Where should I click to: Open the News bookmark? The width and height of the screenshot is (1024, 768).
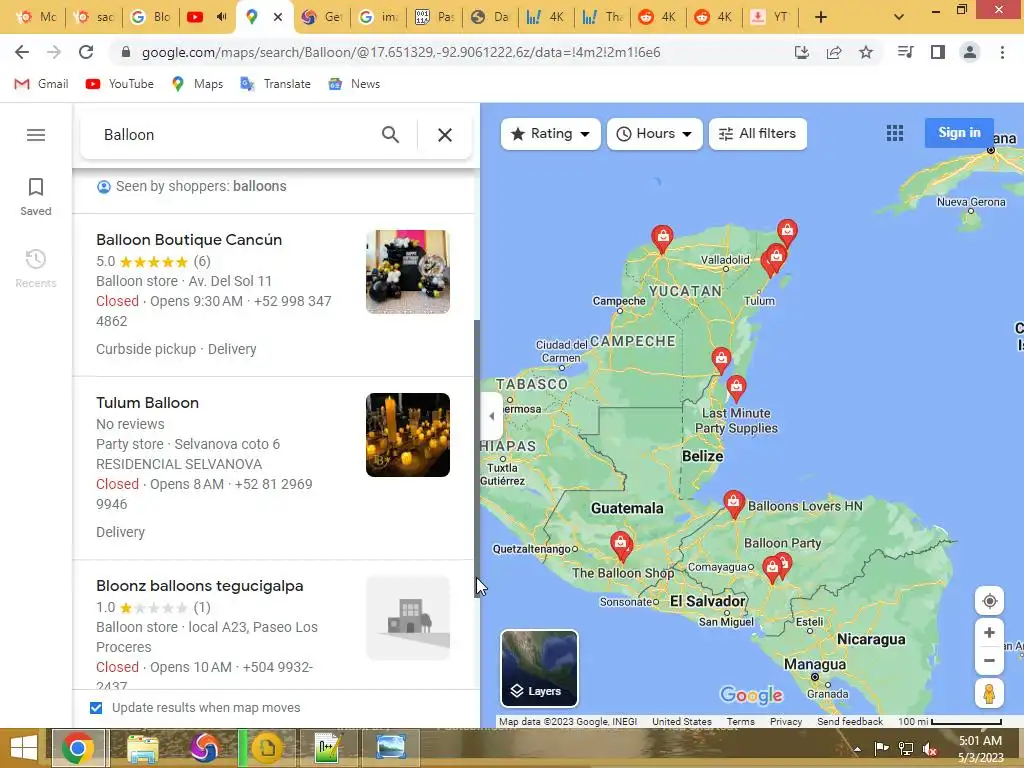point(354,84)
